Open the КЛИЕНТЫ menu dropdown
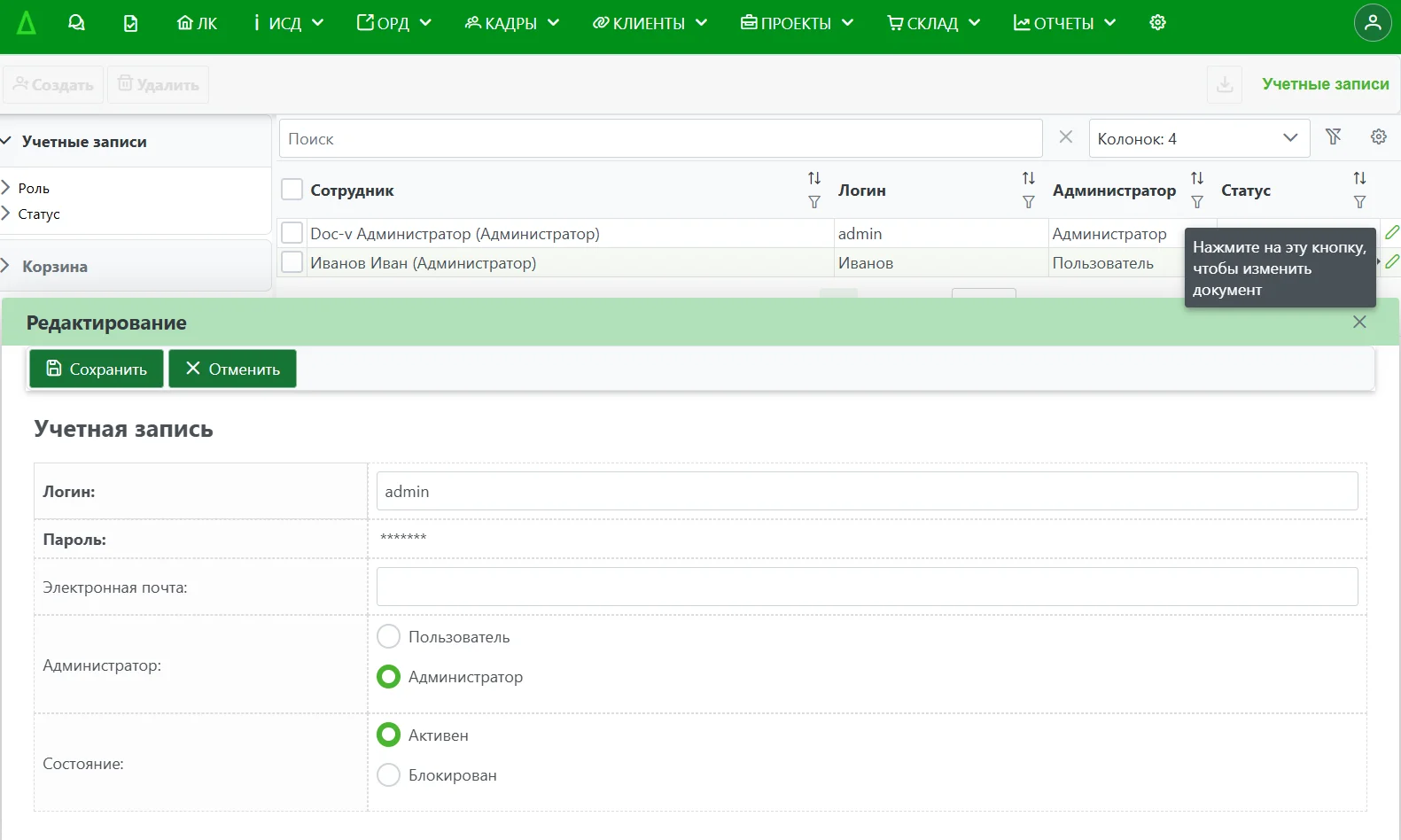 coord(650,23)
